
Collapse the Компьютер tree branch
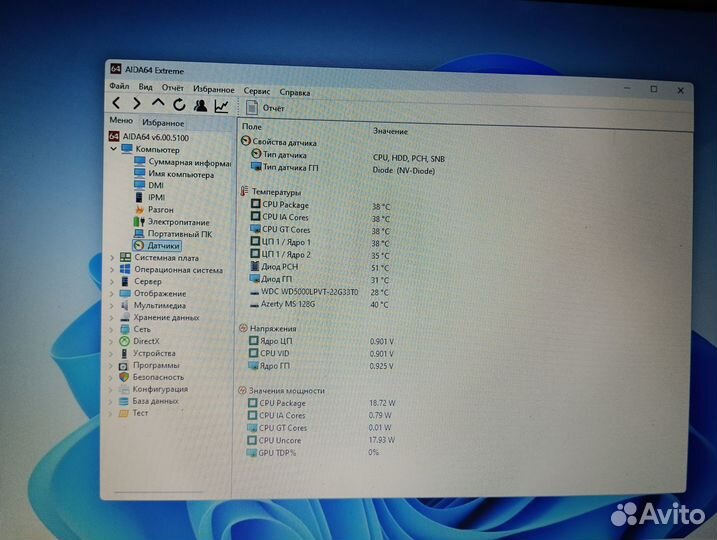(113, 149)
